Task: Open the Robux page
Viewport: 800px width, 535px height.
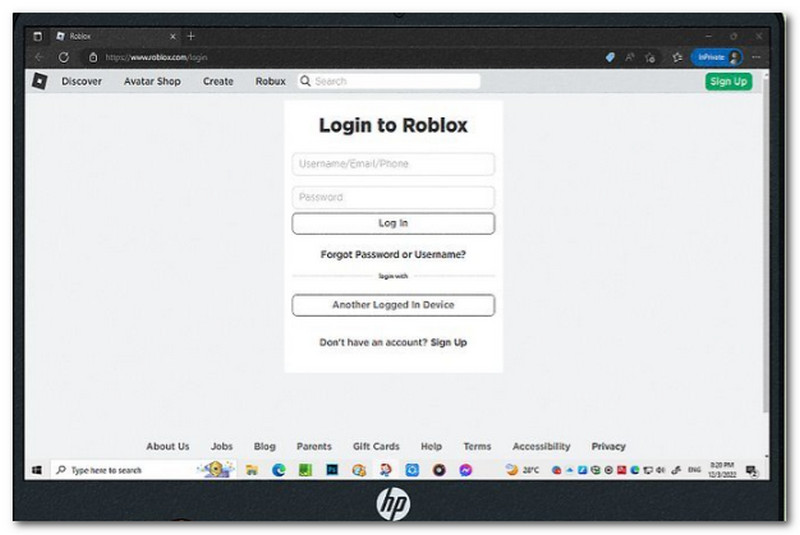Action: point(270,82)
